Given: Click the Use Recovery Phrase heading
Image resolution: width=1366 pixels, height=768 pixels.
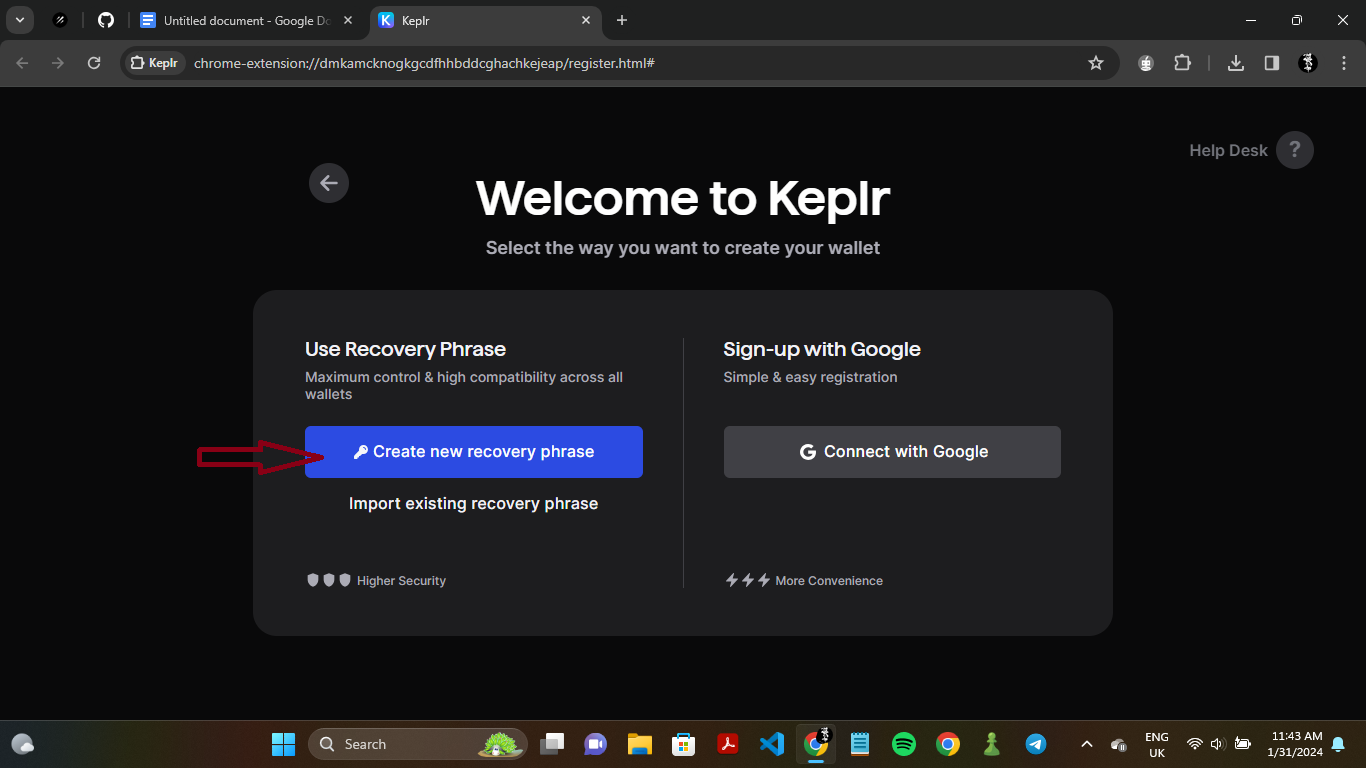Looking at the screenshot, I should pyautogui.click(x=405, y=349).
